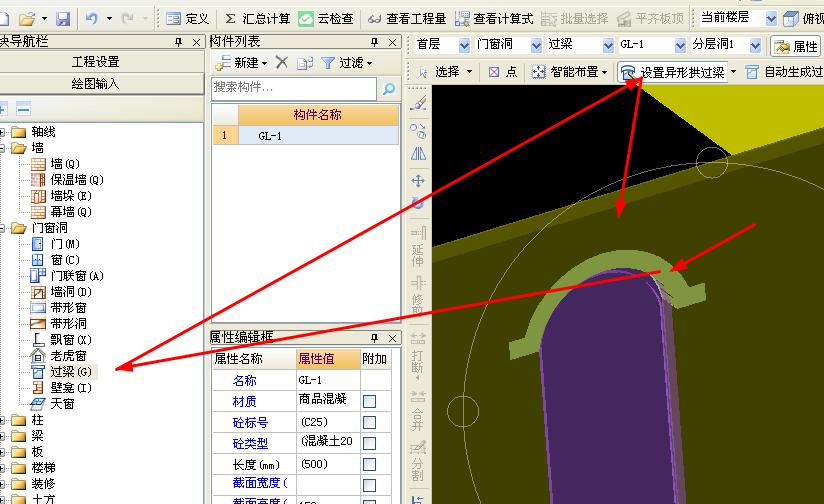Copy component with the duplicate icon

click(x=305, y=63)
